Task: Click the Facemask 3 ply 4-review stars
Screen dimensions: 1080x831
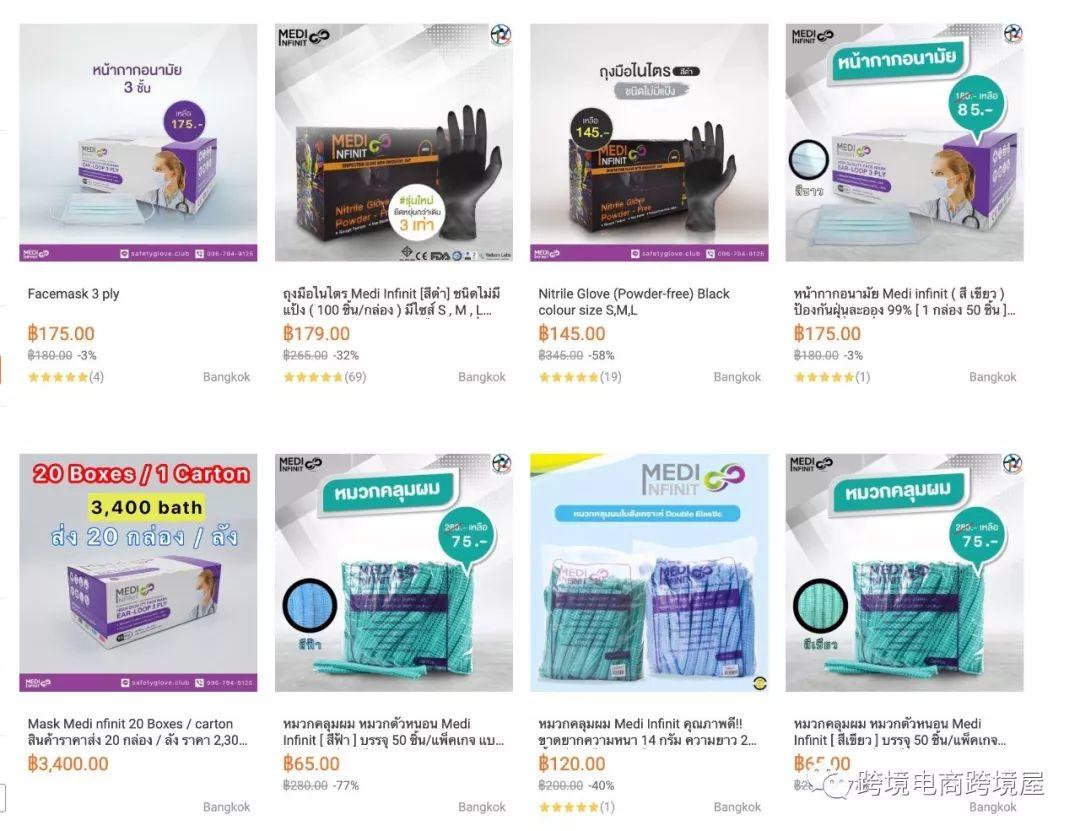Action: click(65, 377)
